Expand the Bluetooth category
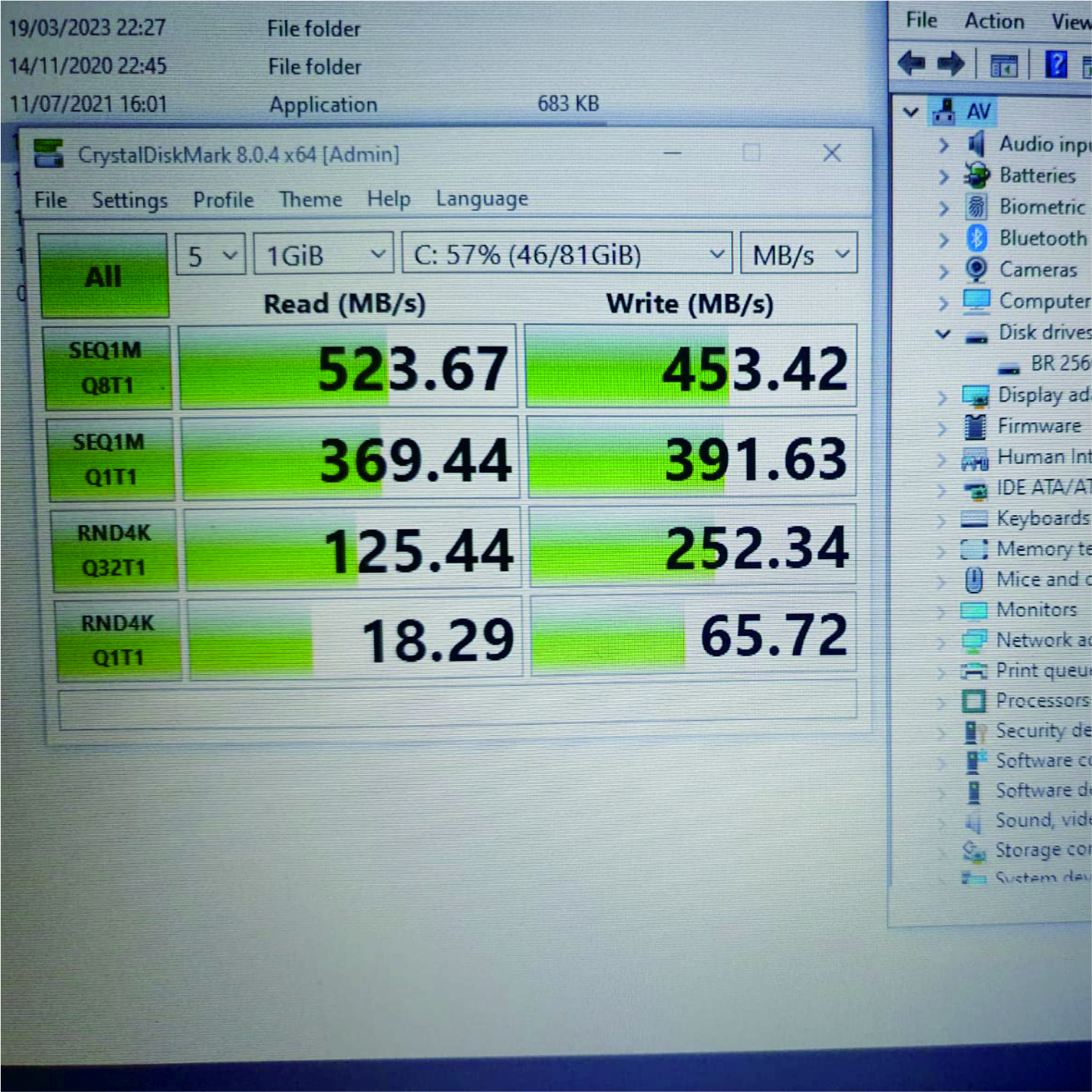This screenshot has height=1092, width=1092. coord(943,239)
